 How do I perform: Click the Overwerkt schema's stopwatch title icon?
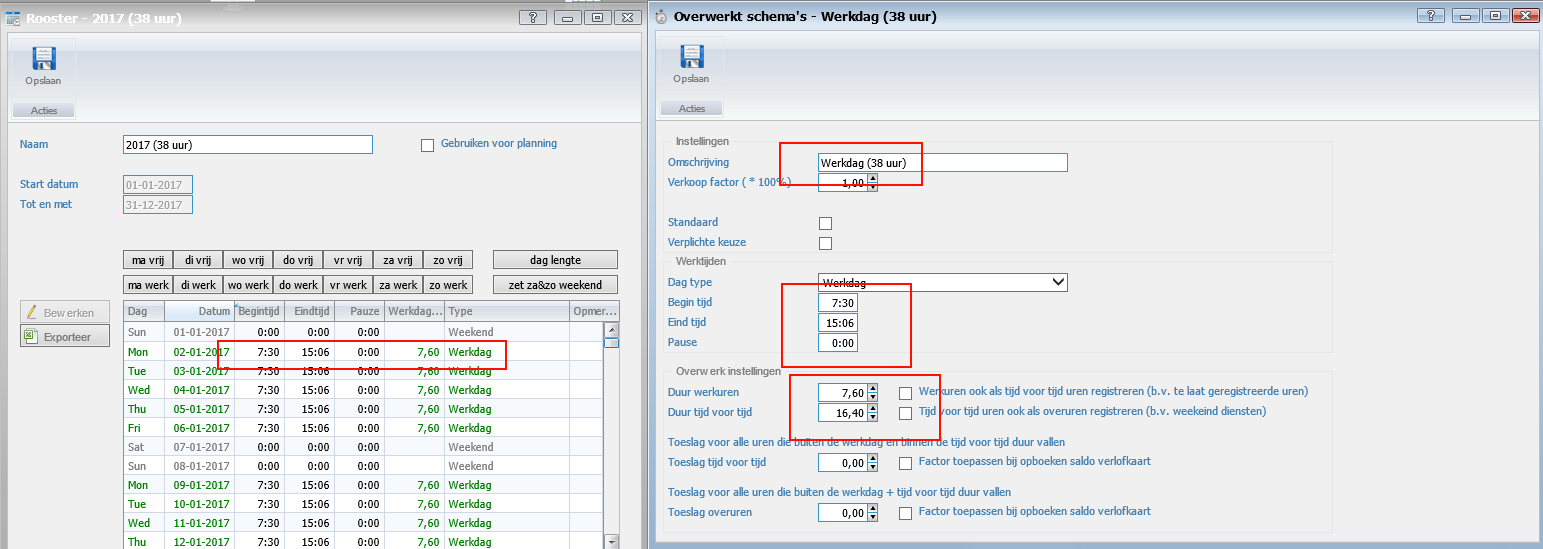coord(661,17)
